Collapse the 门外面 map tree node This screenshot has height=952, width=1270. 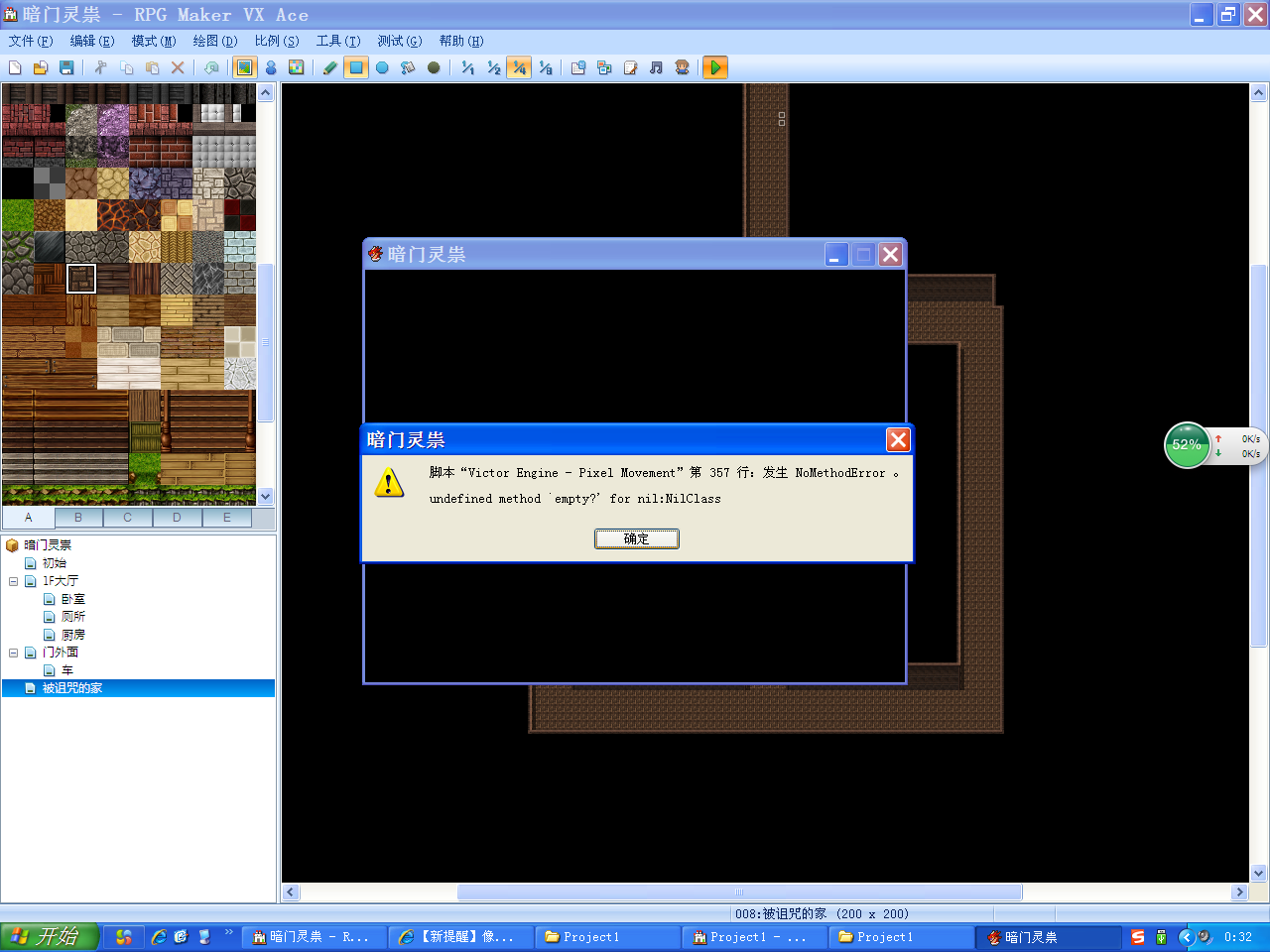[13, 653]
